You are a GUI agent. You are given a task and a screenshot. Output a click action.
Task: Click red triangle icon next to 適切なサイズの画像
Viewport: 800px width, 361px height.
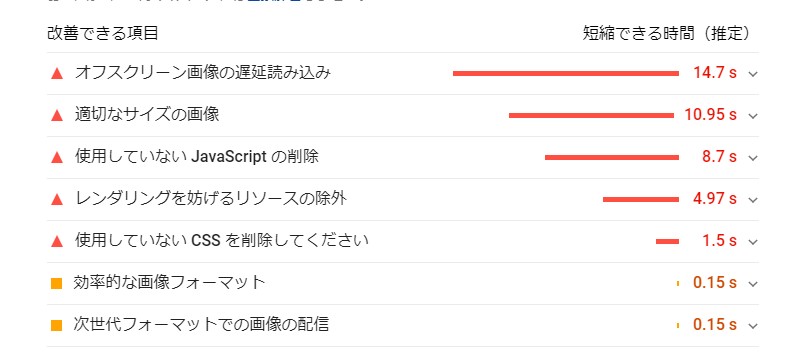tap(57, 116)
